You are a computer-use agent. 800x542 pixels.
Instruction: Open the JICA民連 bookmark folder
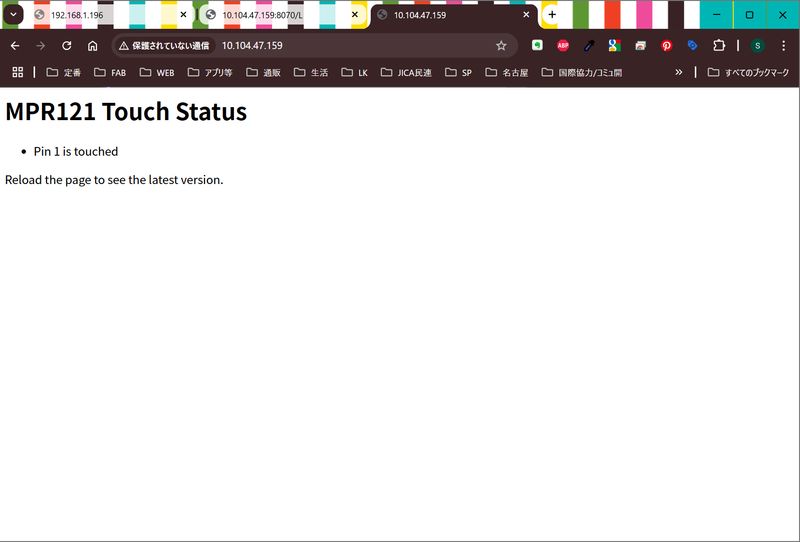[x=406, y=72]
